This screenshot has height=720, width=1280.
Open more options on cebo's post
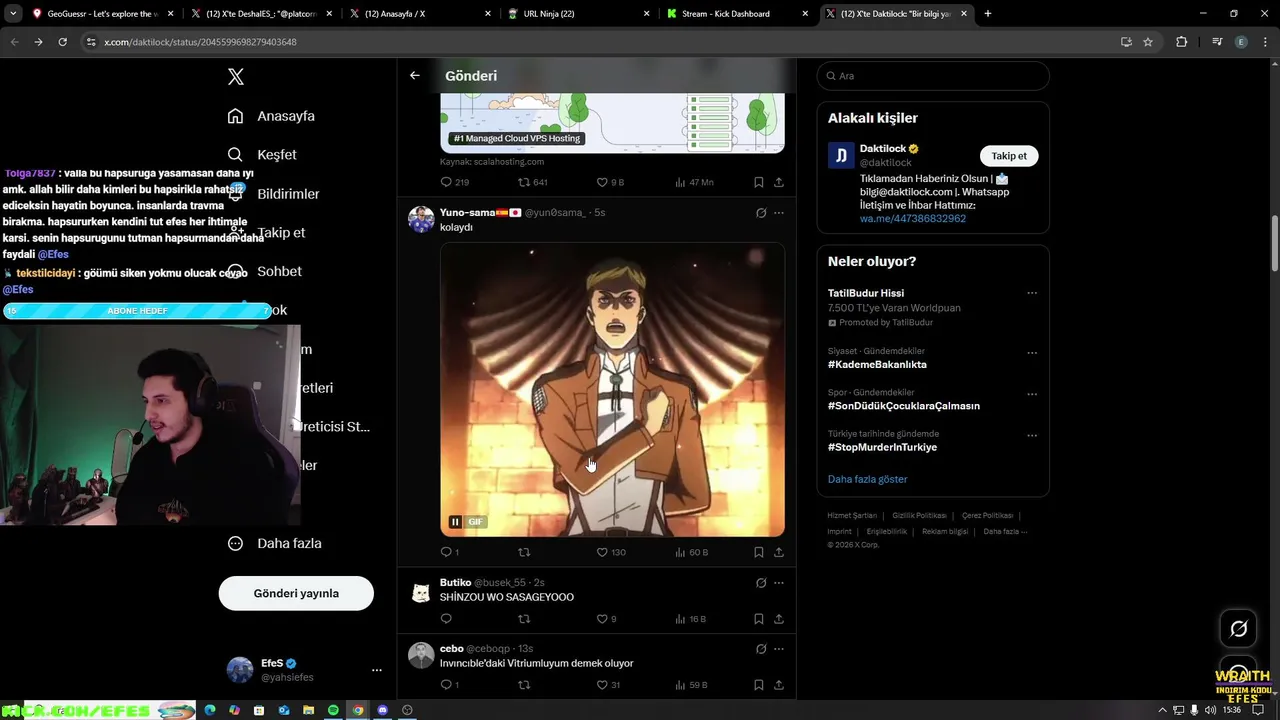pos(779,649)
